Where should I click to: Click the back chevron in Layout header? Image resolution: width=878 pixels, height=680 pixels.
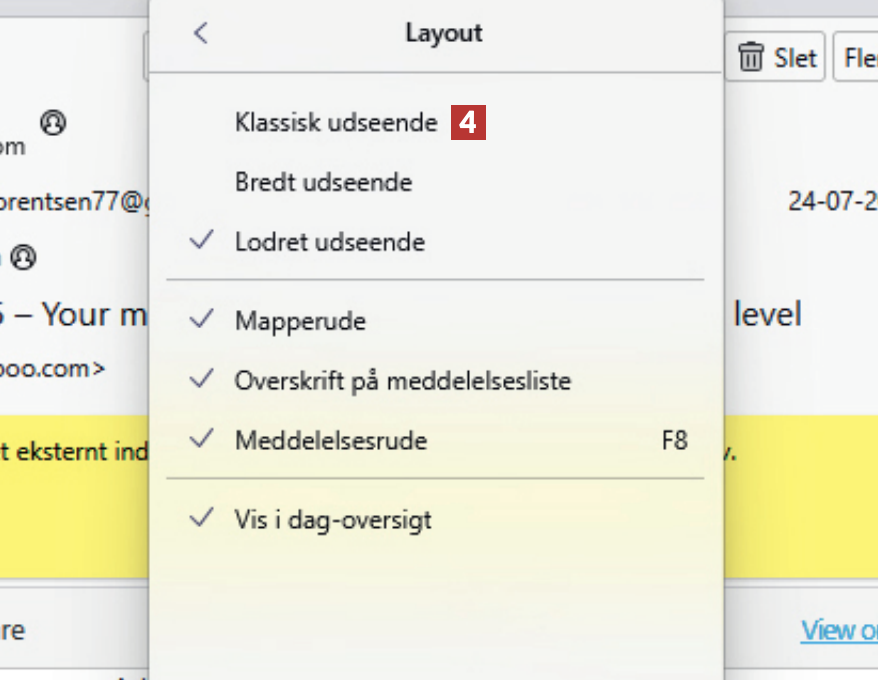pos(201,33)
